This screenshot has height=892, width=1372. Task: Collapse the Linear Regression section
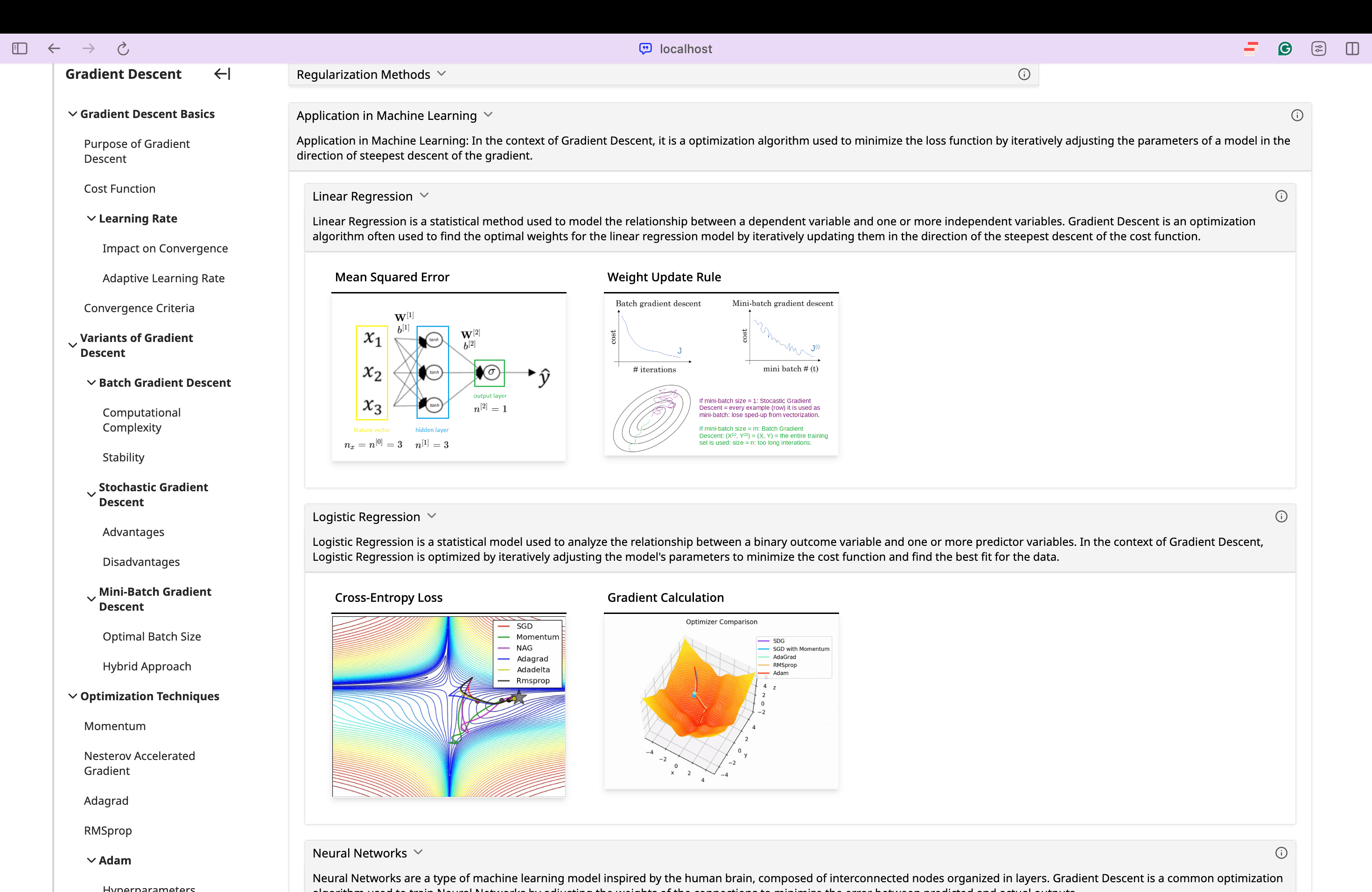[x=424, y=196]
